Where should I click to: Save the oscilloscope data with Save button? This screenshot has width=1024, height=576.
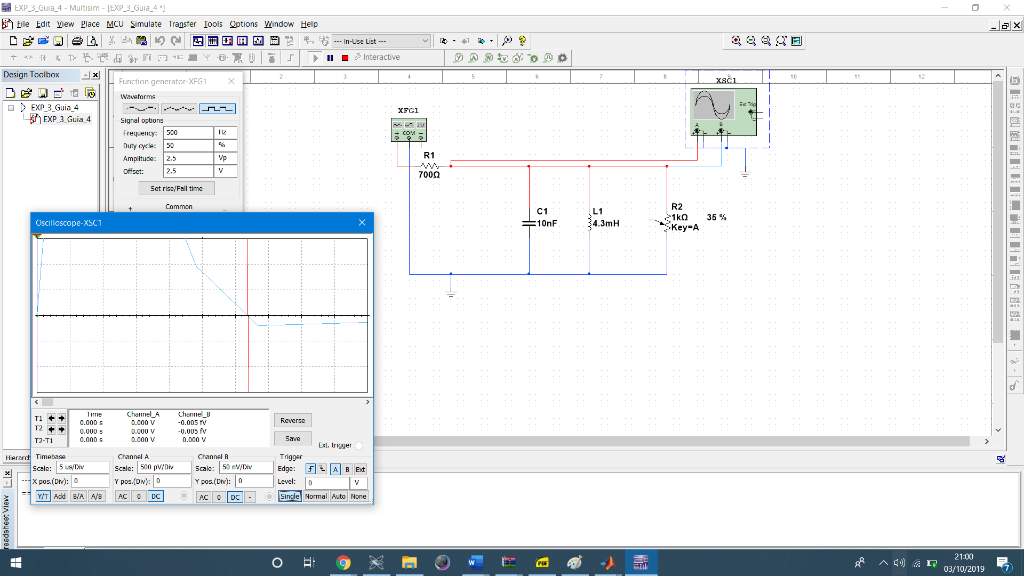click(291, 438)
